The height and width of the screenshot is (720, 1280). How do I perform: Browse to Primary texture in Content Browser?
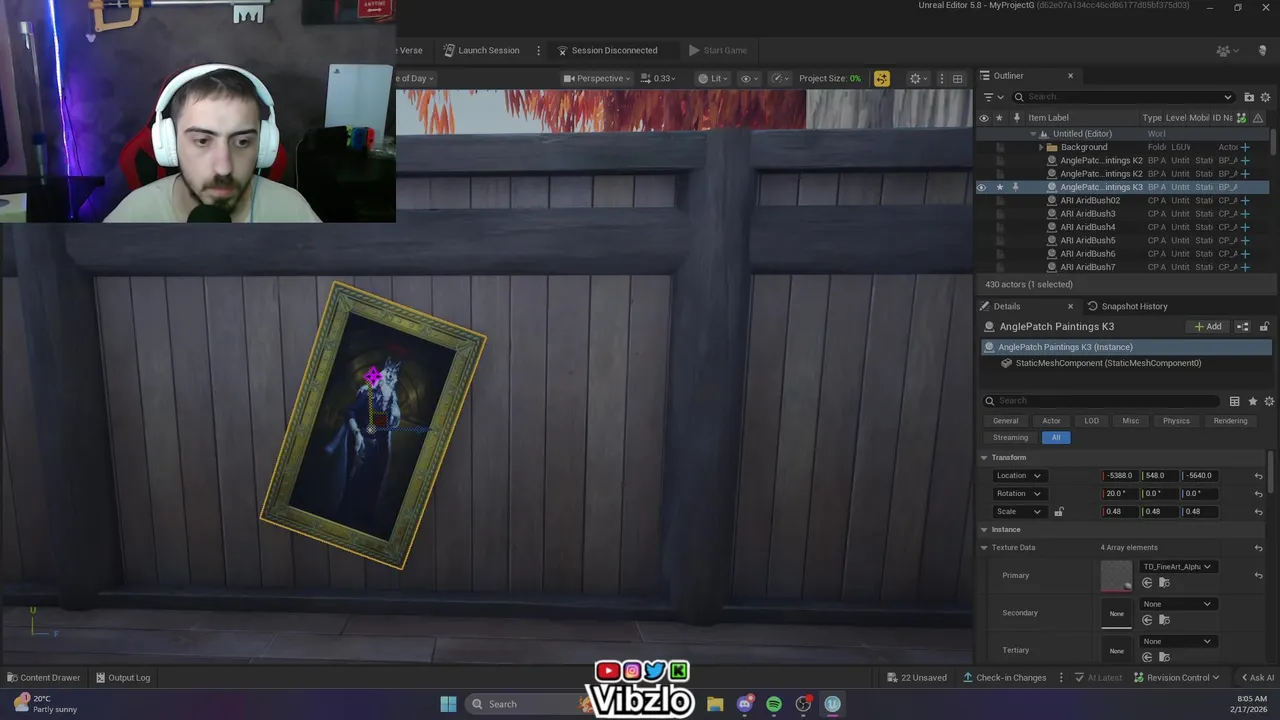point(1164,583)
